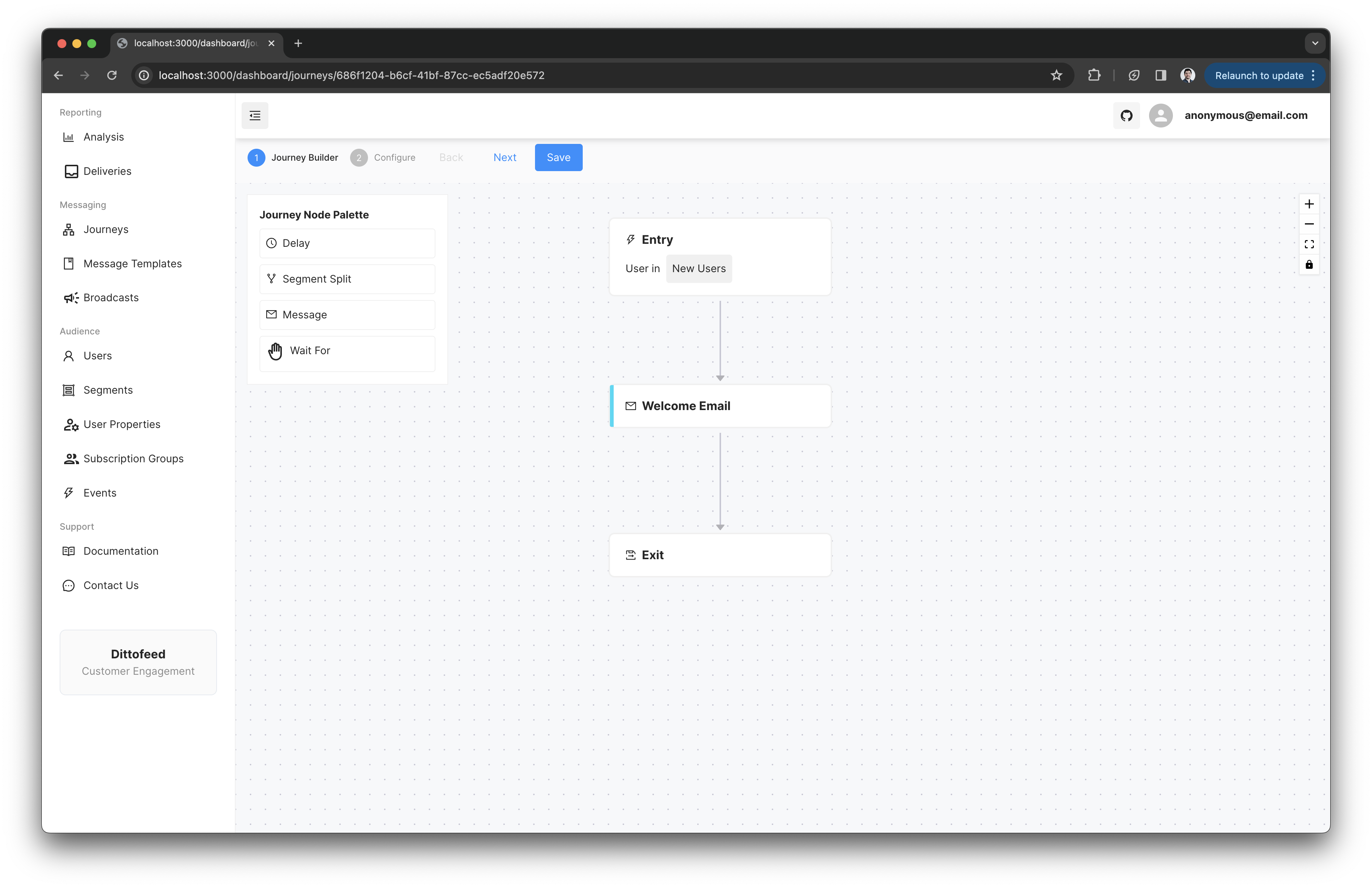
Task: Pick the Segment Split palette node
Action: pyautogui.click(x=347, y=279)
